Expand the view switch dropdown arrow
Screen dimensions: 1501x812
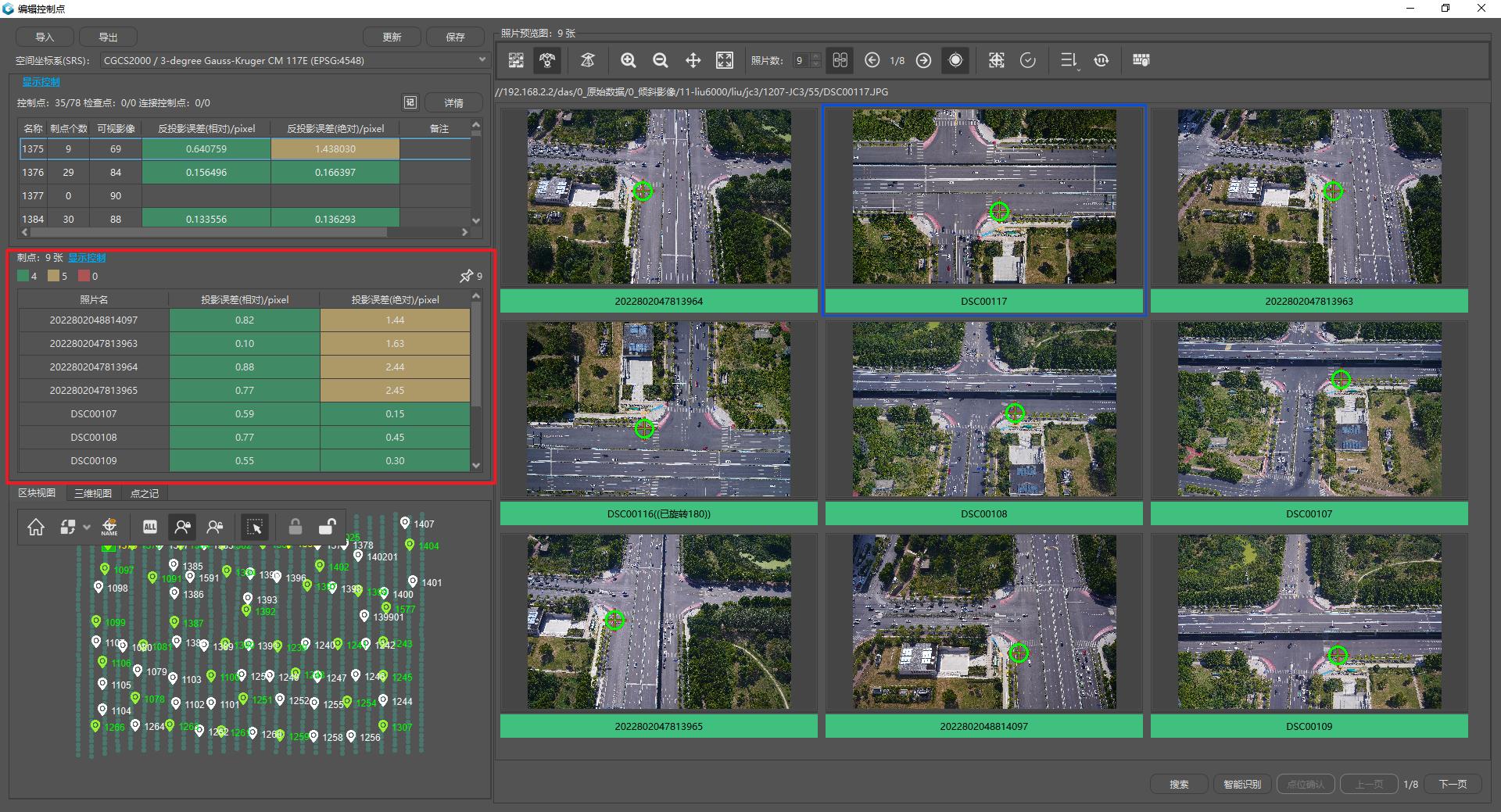[87, 528]
